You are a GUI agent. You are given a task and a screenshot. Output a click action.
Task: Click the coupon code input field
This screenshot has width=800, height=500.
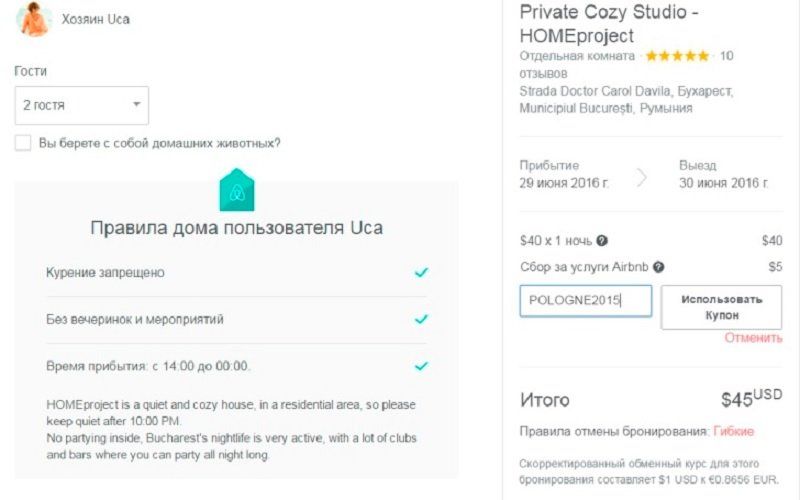(x=585, y=301)
